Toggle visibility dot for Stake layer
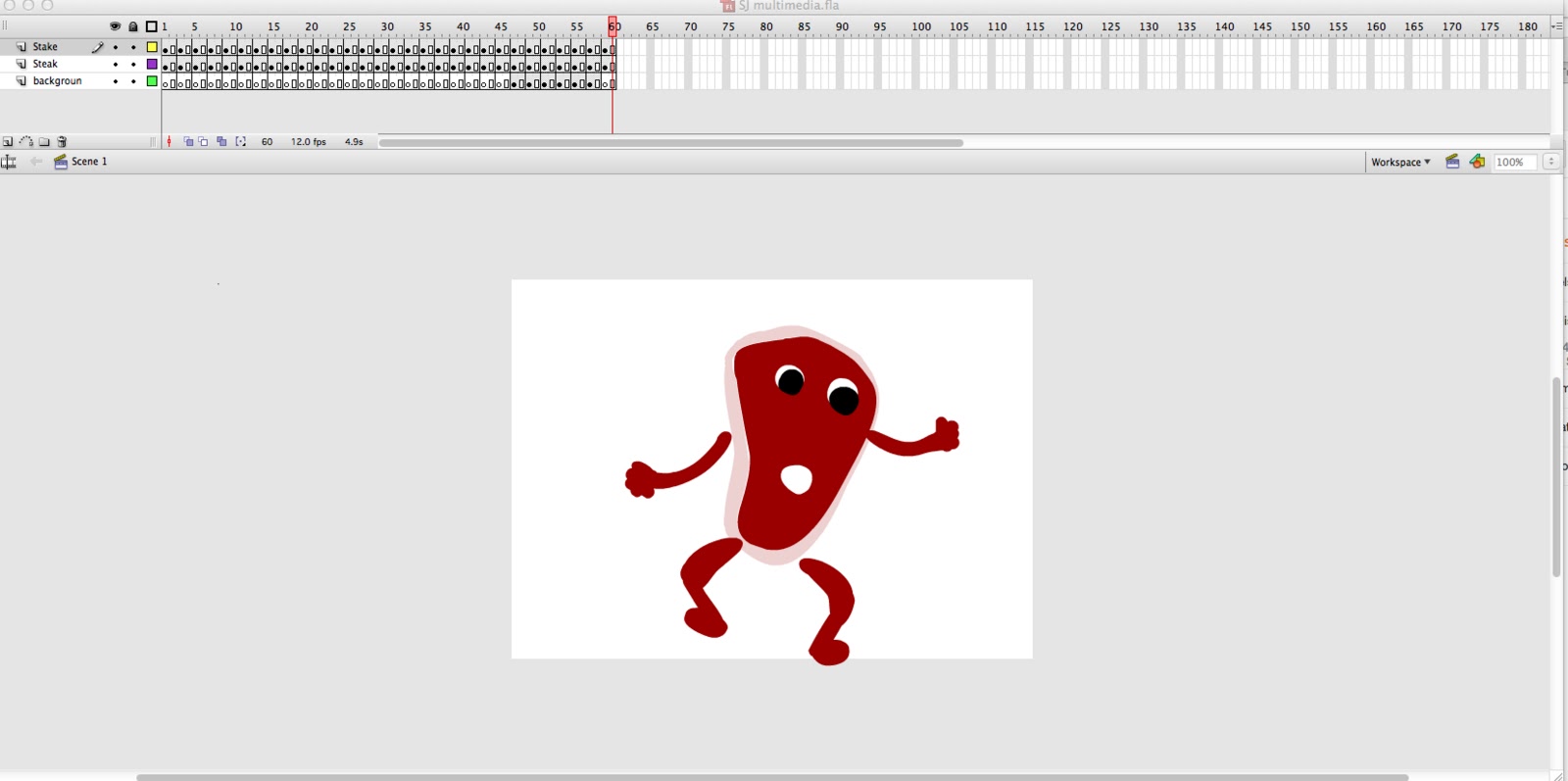 point(115,47)
